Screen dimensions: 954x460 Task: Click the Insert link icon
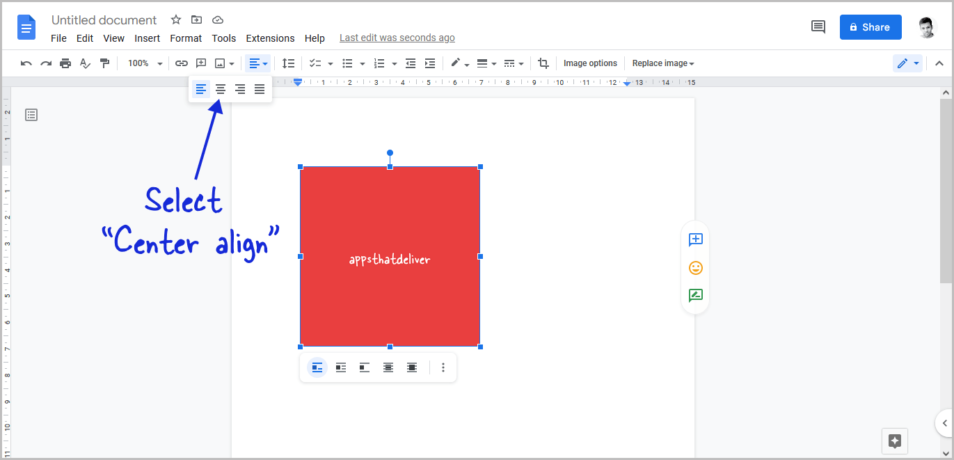pyautogui.click(x=181, y=63)
